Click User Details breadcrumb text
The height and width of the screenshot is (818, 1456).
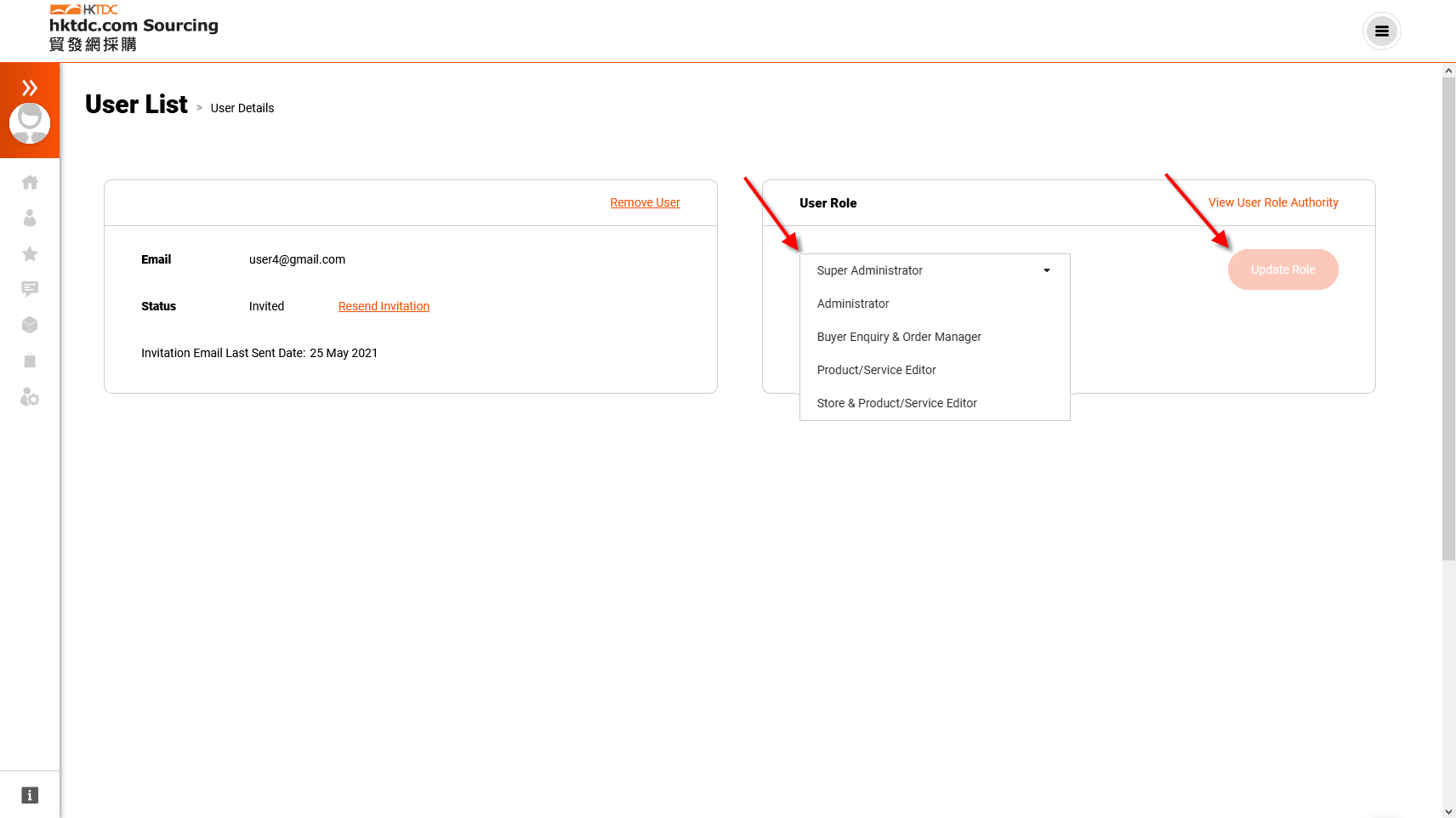pos(242,108)
